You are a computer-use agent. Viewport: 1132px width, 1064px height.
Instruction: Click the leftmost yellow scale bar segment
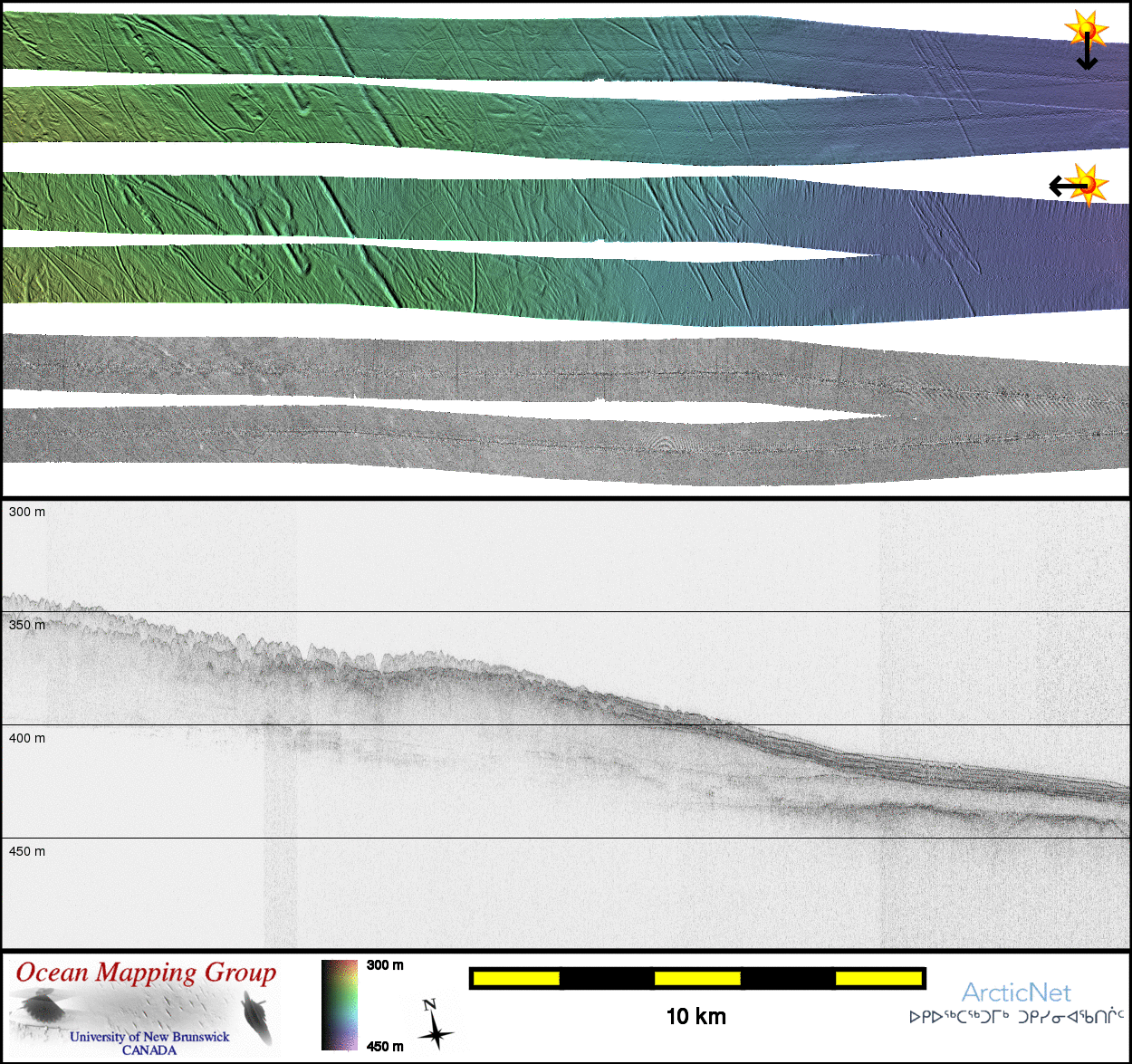(x=516, y=978)
